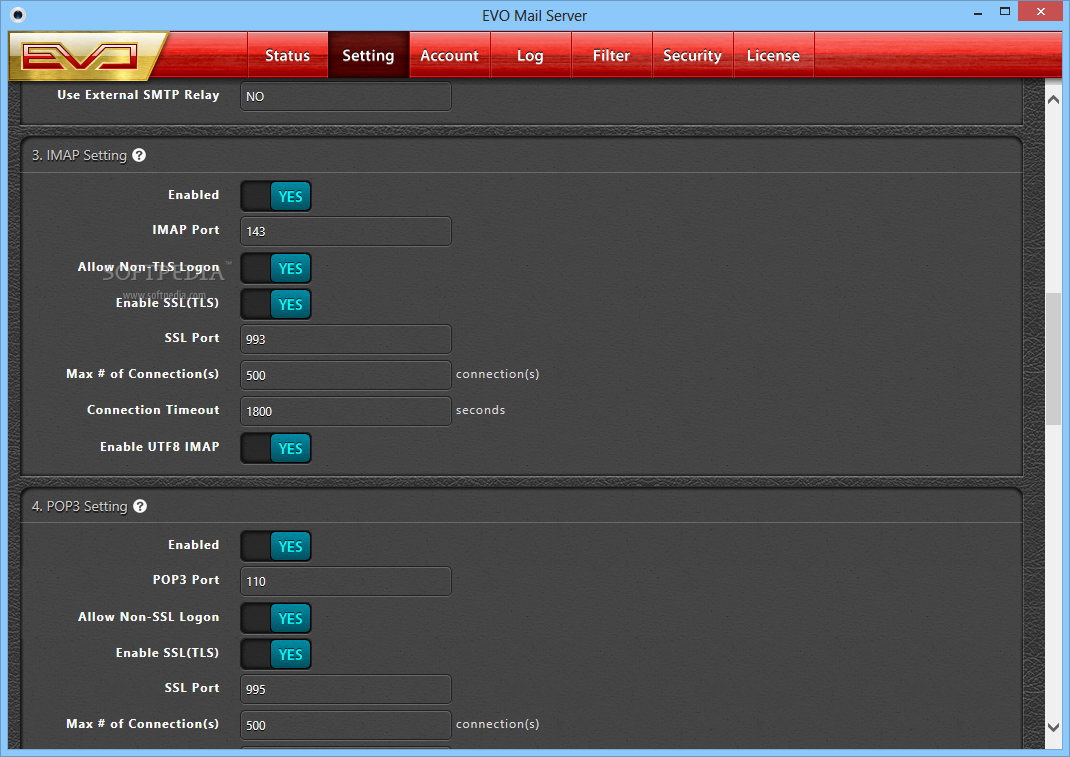Click the app icon in title bar
1070x757 pixels.
(x=18, y=14)
